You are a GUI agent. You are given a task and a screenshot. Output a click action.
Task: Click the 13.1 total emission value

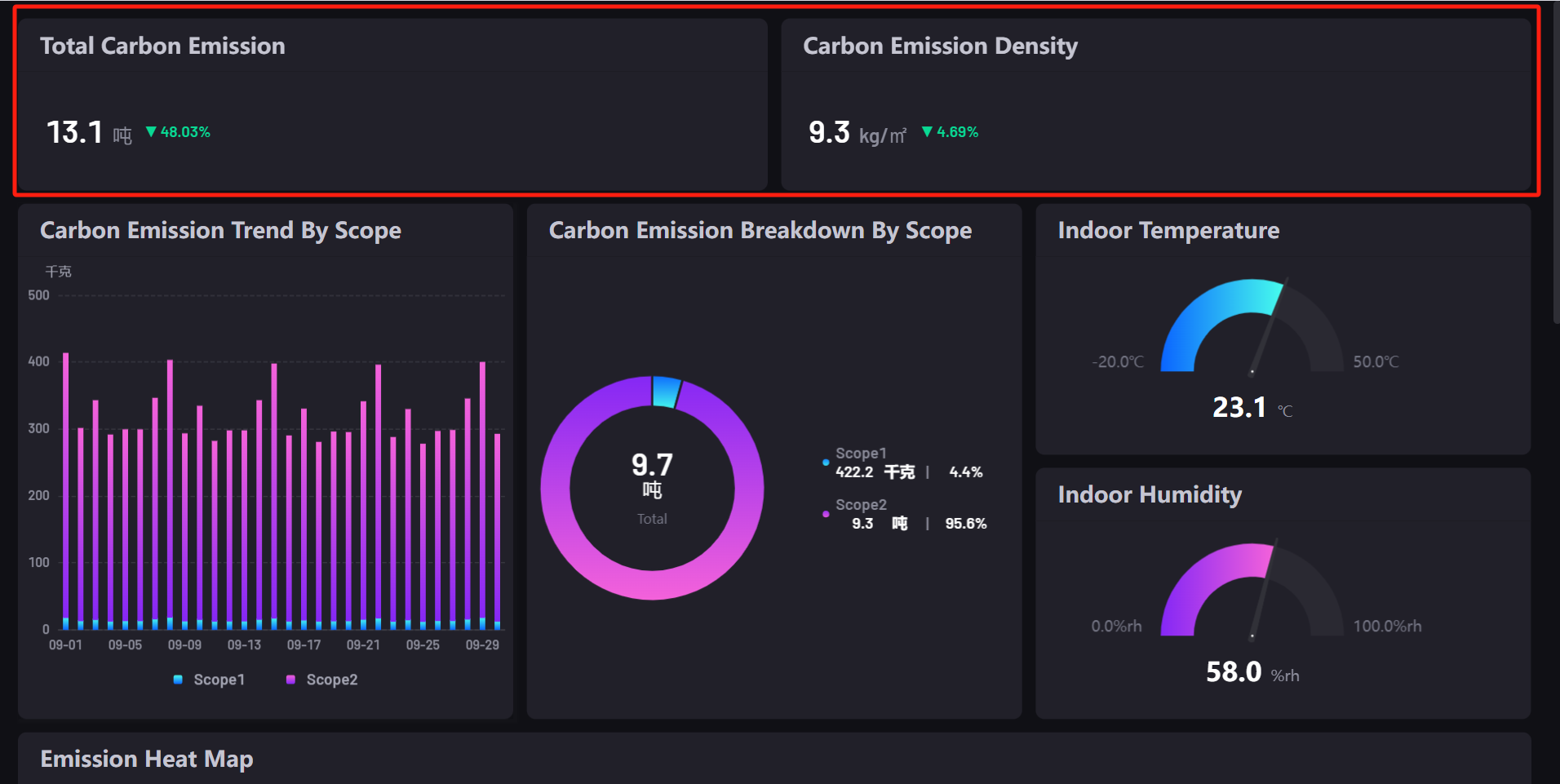pos(74,132)
